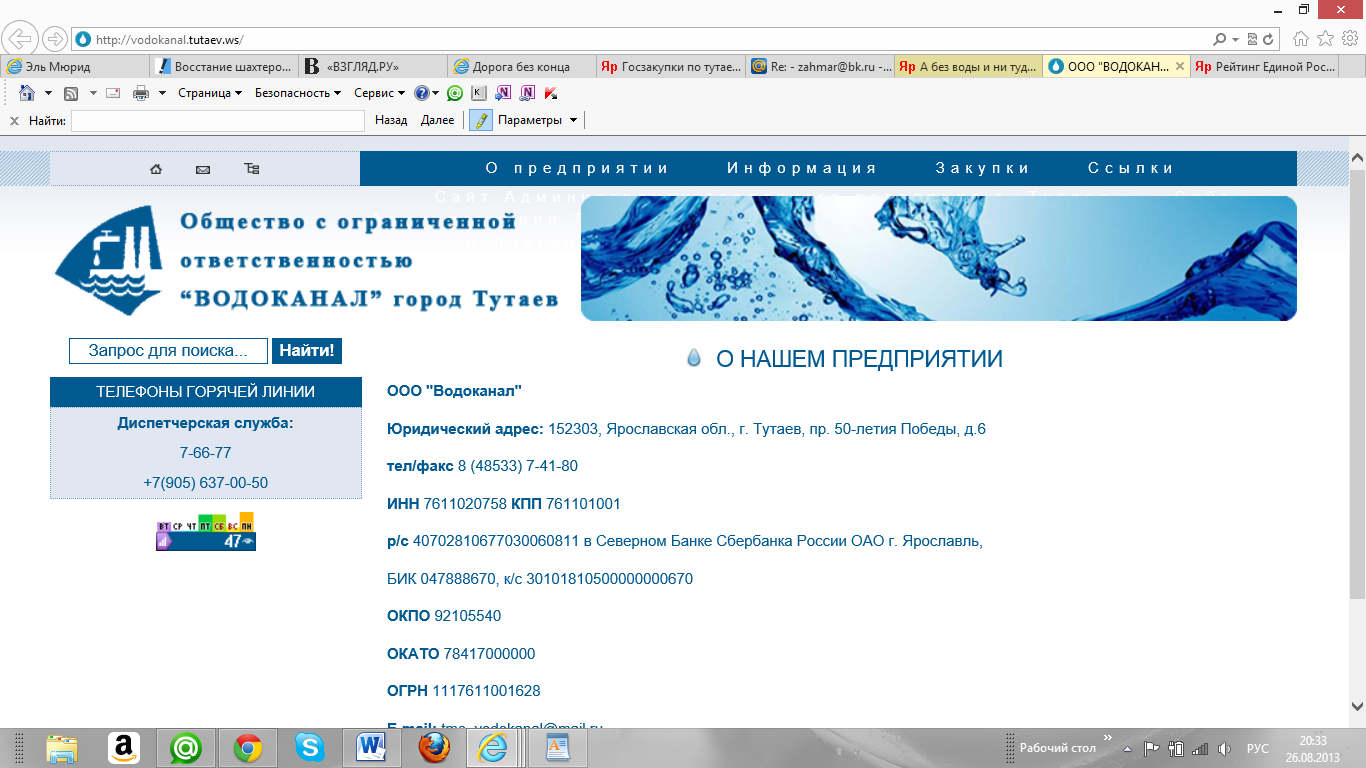Viewport: 1366px width, 768px height.
Task: Open Amazon from the taskbar
Action: coord(124,748)
